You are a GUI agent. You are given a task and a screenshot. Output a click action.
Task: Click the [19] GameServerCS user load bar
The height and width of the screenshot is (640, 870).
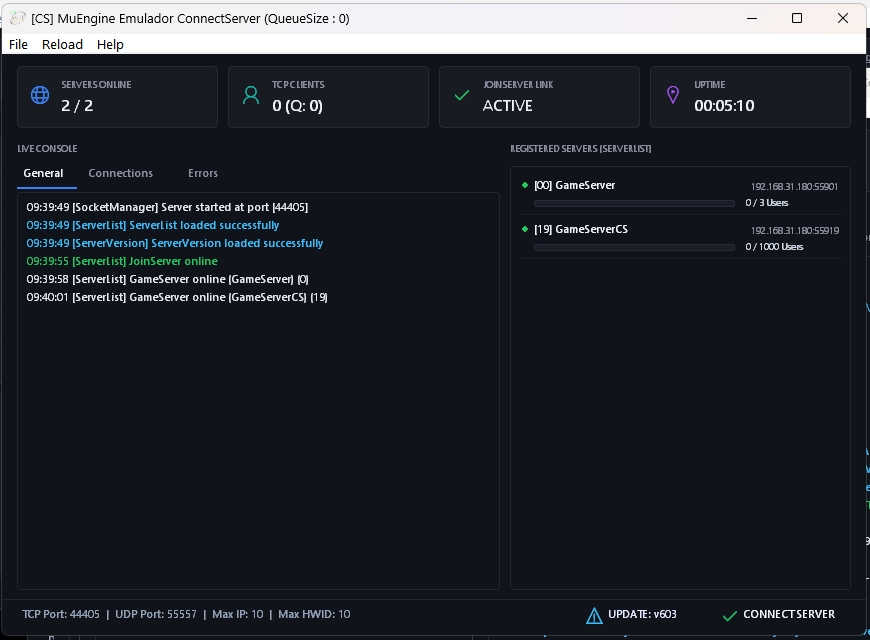[634, 248]
